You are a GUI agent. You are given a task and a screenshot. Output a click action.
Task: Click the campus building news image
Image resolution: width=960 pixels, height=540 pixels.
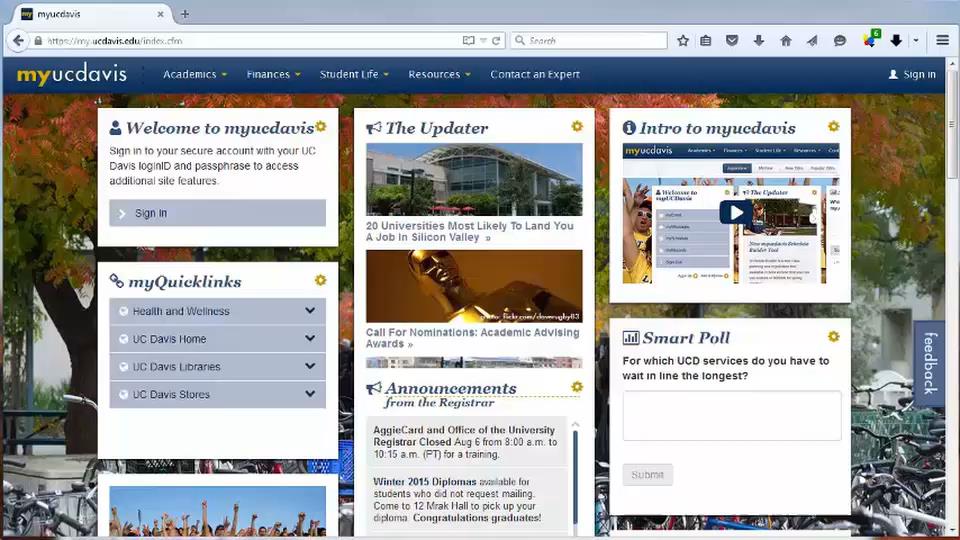tap(474, 179)
